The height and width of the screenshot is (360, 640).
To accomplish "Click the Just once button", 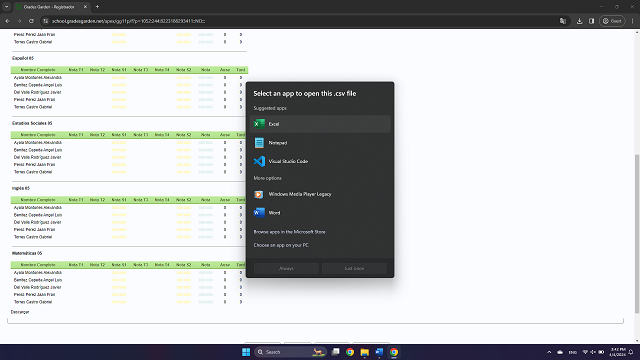I will 354,269.
